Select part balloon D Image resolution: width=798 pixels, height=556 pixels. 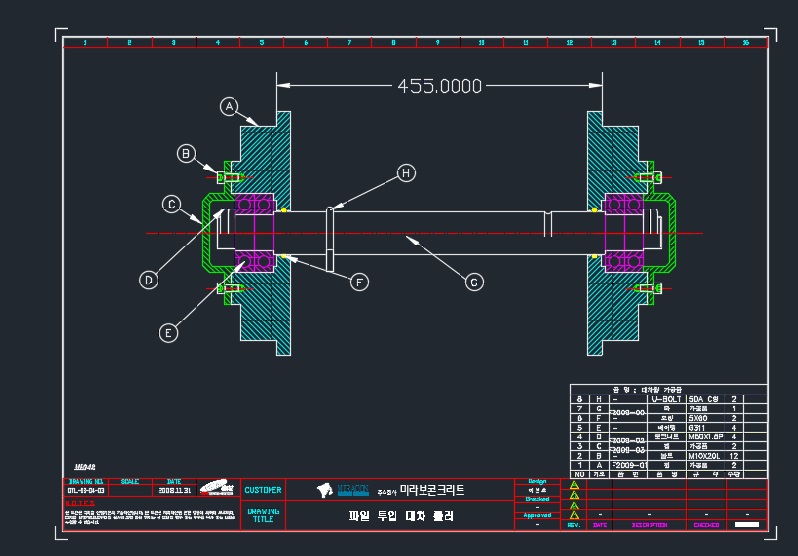click(149, 280)
